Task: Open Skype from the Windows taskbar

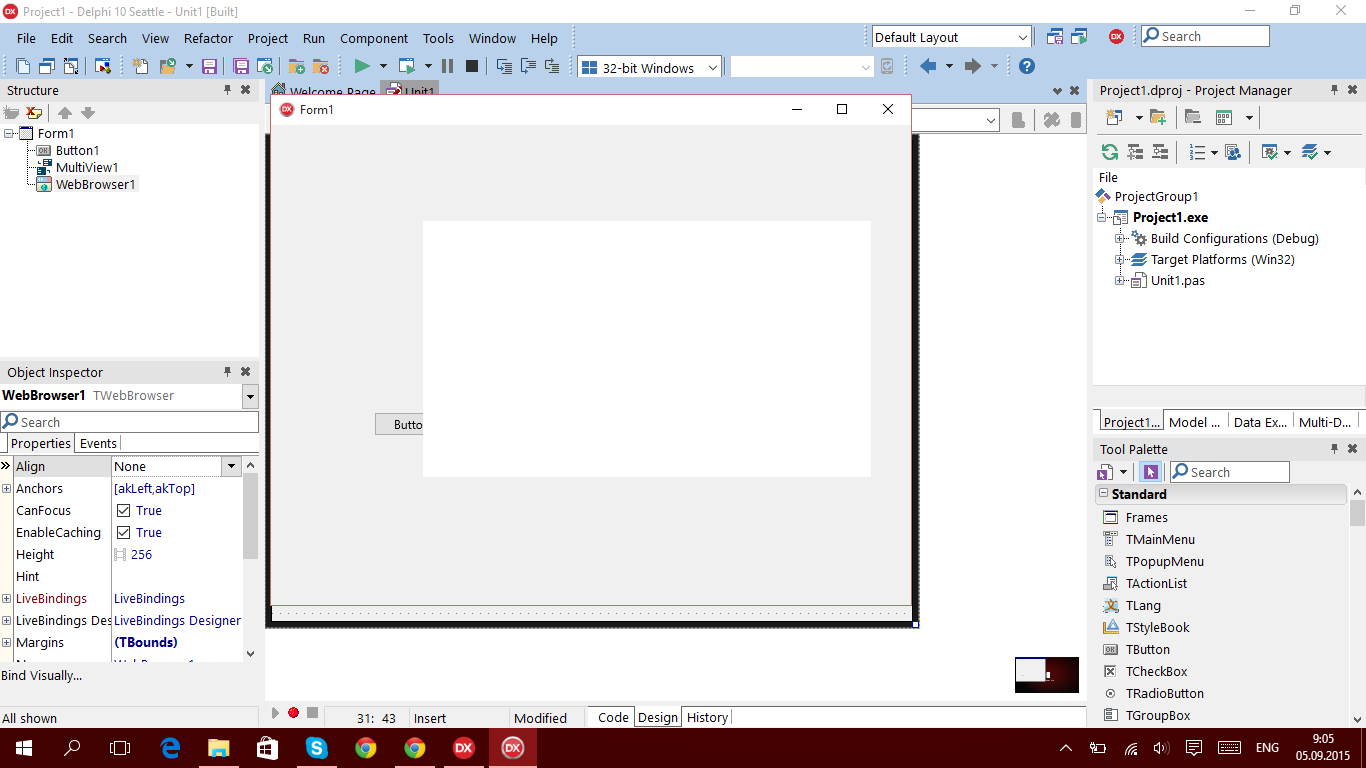Action: coord(316,747)
